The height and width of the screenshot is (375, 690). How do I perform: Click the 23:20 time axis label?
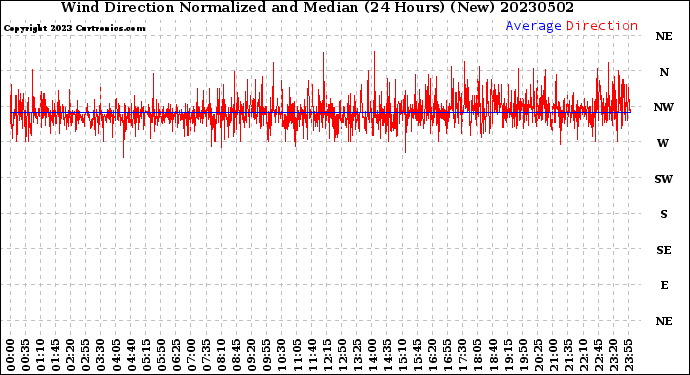pos(613,355)
